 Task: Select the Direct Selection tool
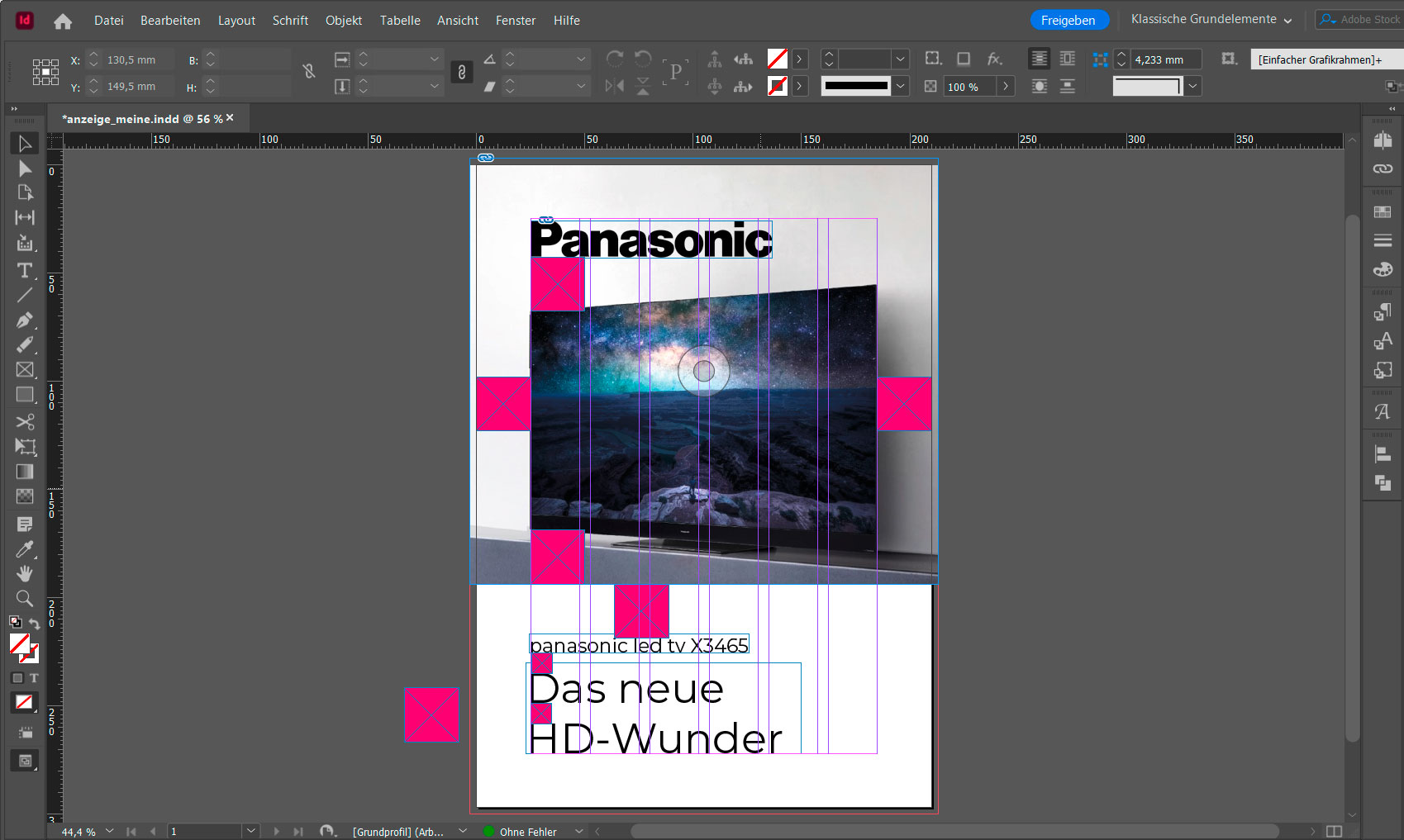click(25, 168)
